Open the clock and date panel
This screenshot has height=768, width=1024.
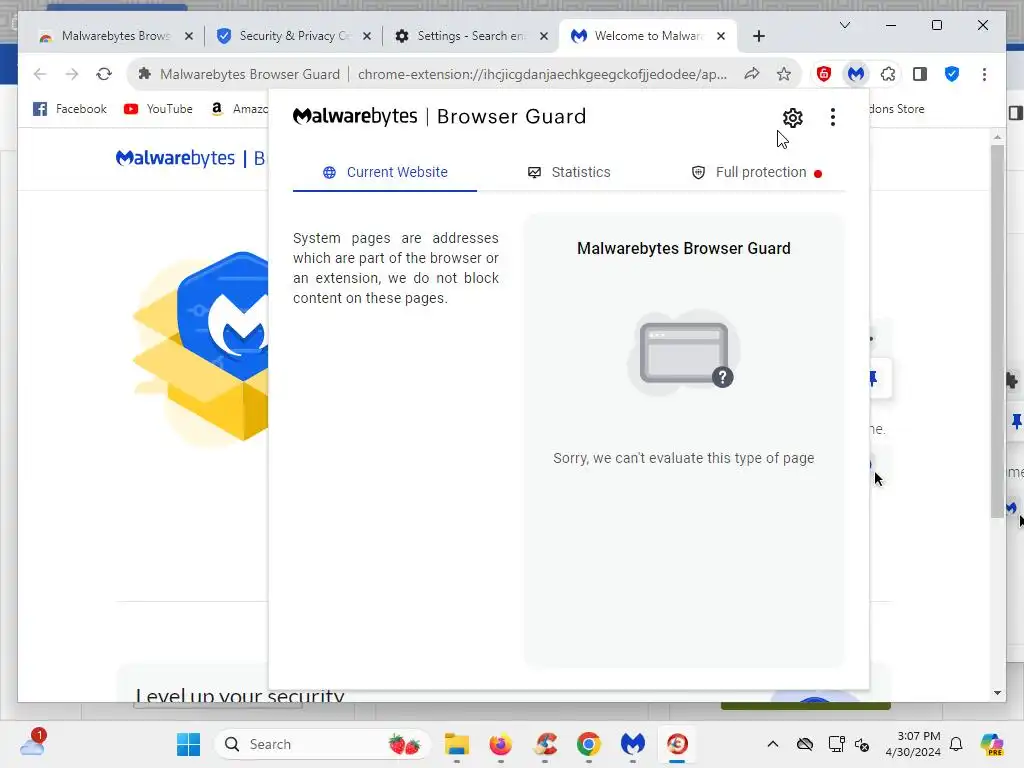(x=913, y=744)
